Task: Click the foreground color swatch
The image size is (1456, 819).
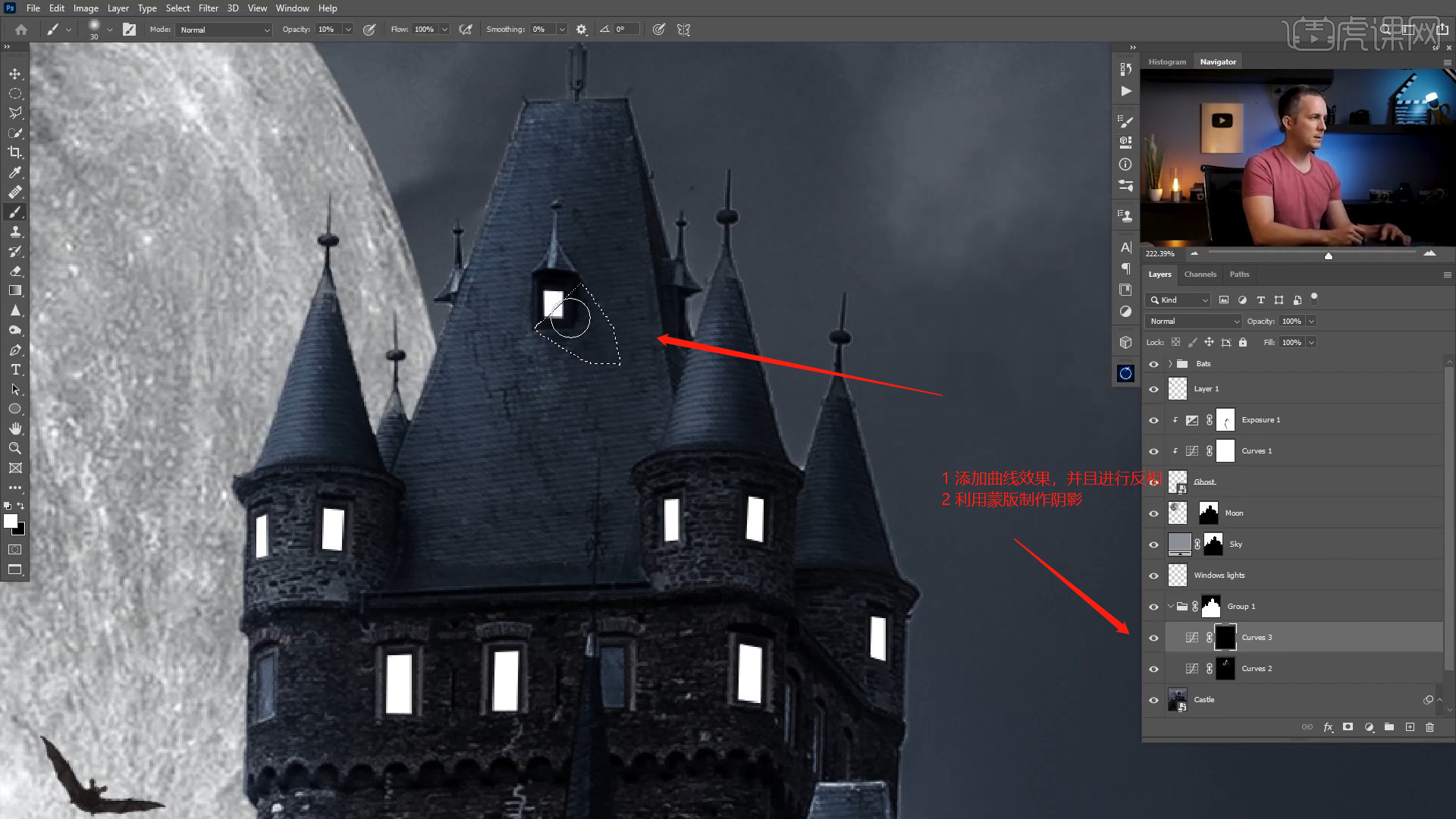Action: point(11,521)
